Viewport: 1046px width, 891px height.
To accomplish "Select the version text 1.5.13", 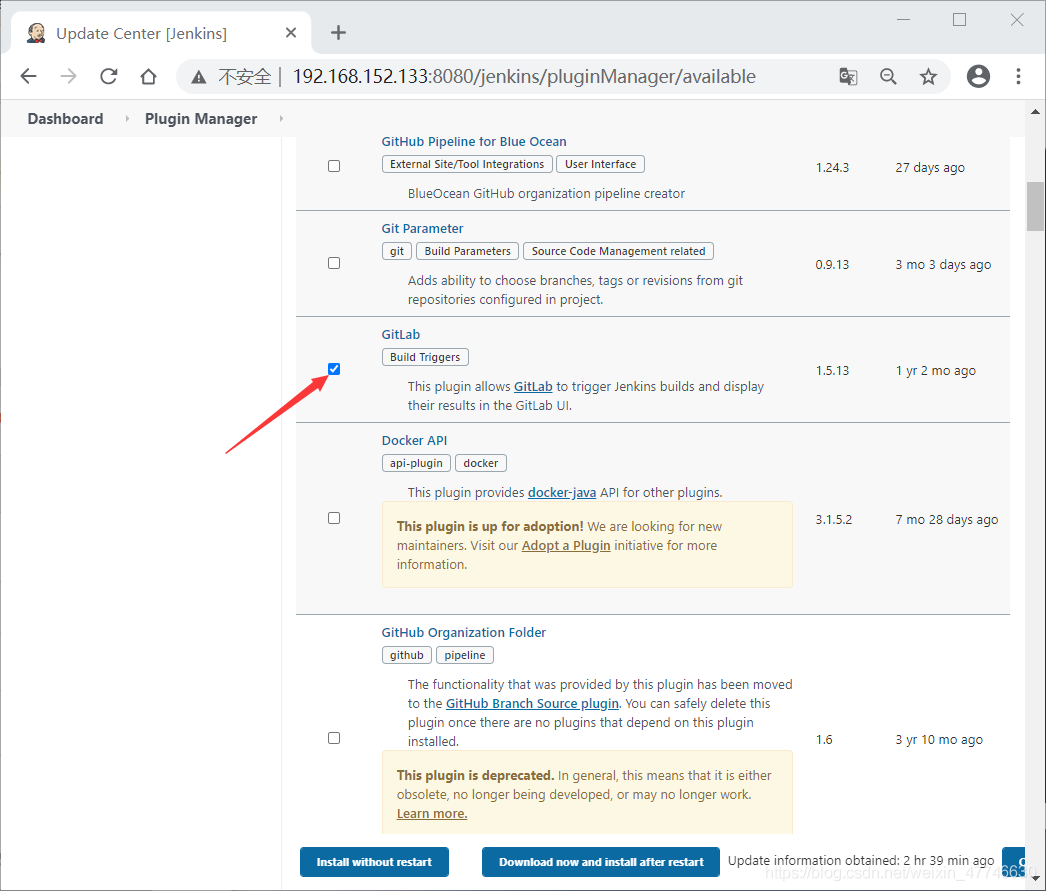I will [832, 370].
